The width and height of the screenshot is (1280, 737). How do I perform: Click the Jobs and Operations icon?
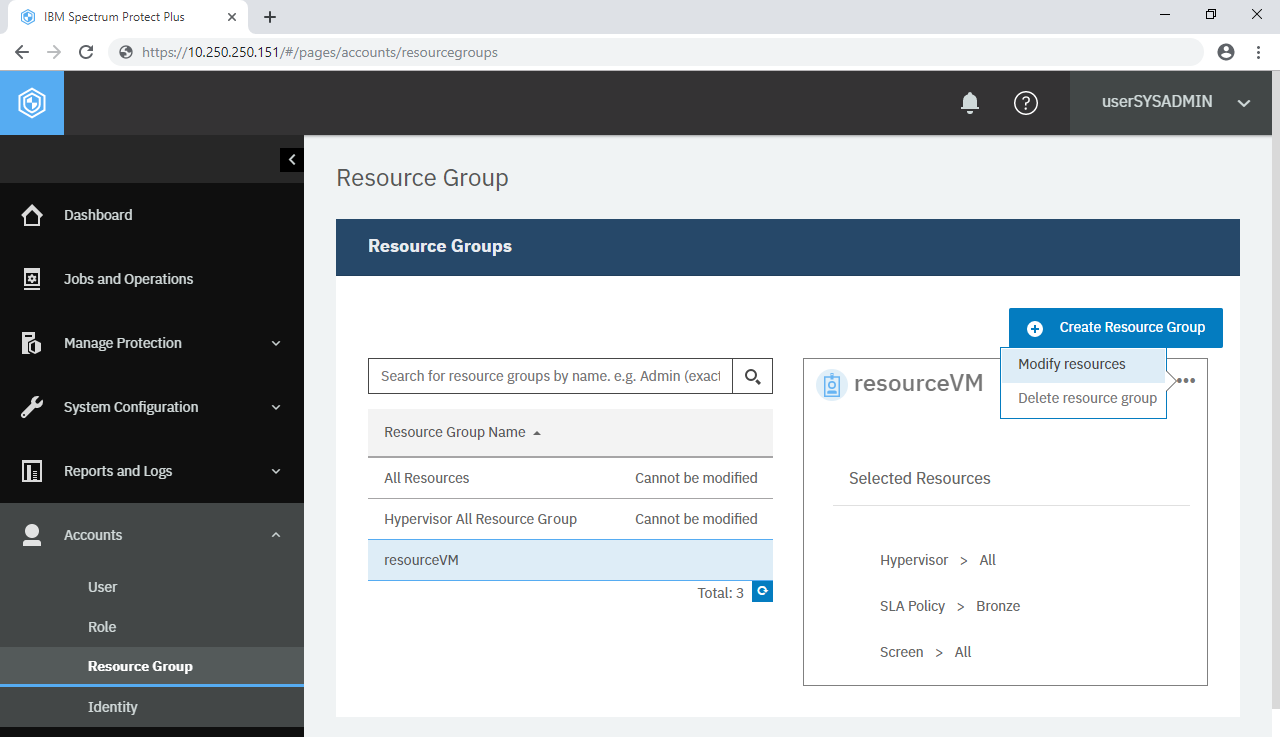coord(32,279)
